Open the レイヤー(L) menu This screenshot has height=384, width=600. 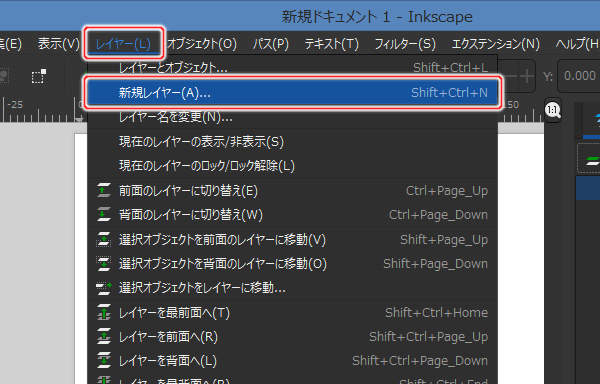(x=123, y=44)
